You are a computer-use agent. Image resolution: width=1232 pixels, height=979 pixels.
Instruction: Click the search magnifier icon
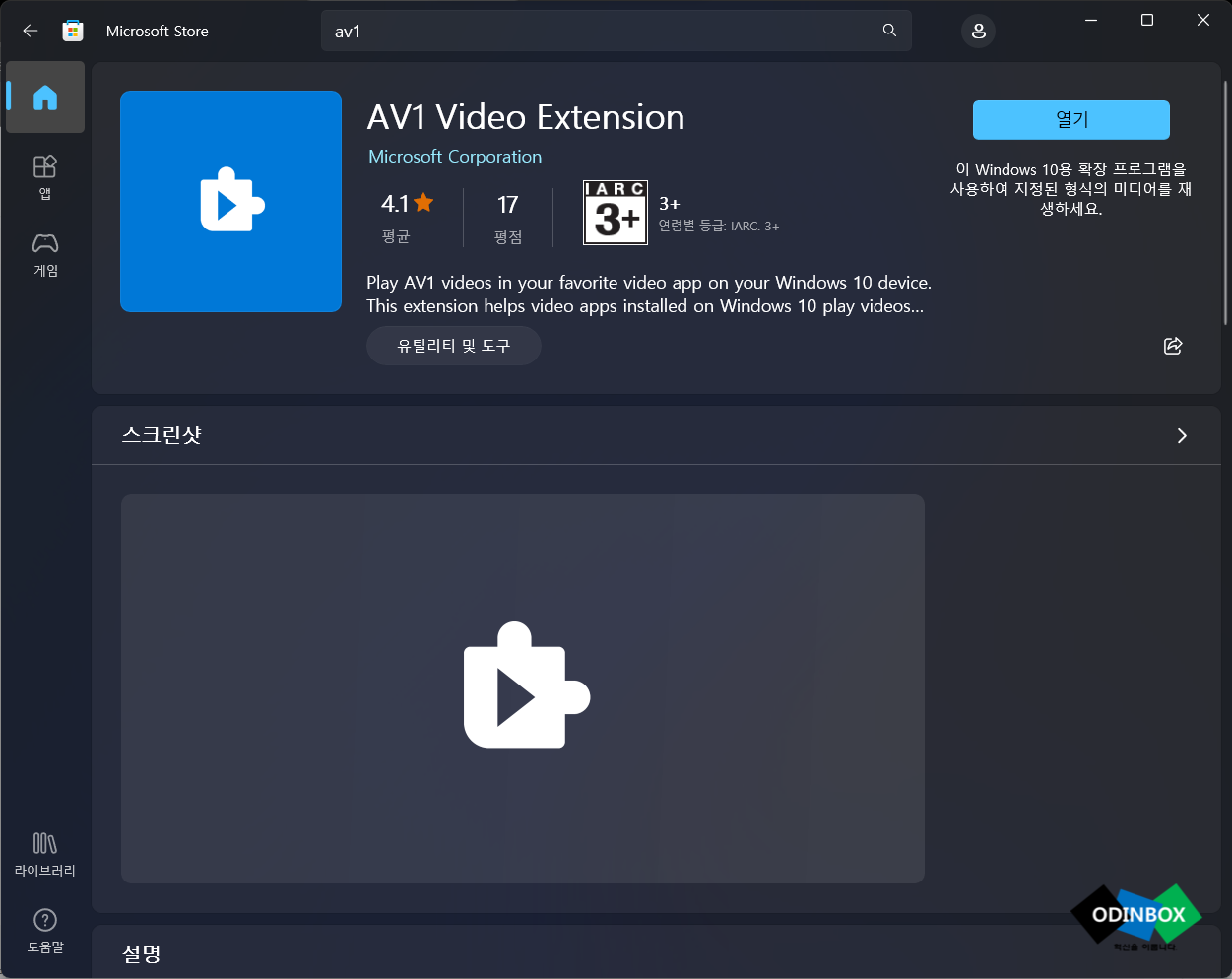point(889,31)
